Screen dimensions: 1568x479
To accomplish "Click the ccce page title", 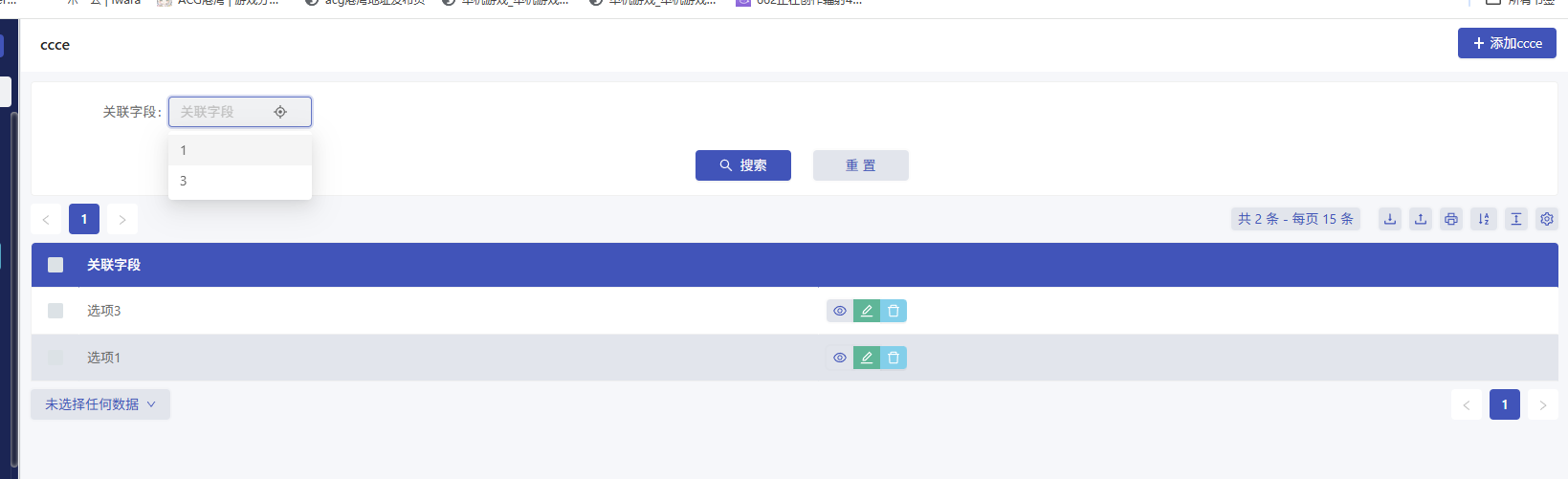I will point(55,45).
